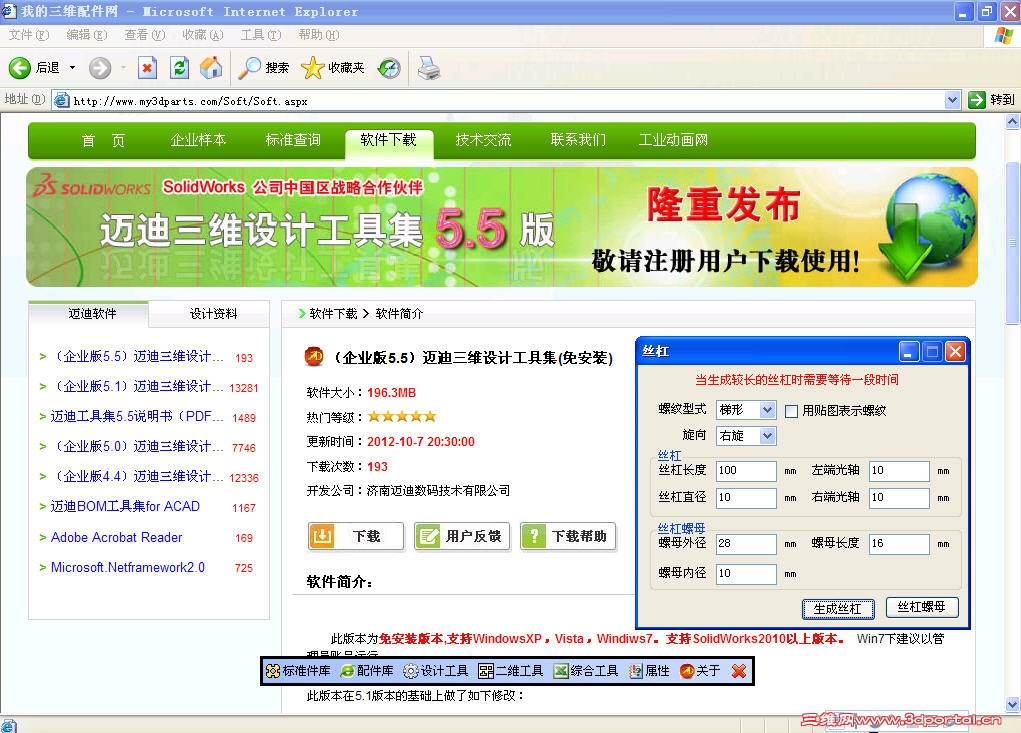Go to the Home page icon

pos(211,67)
